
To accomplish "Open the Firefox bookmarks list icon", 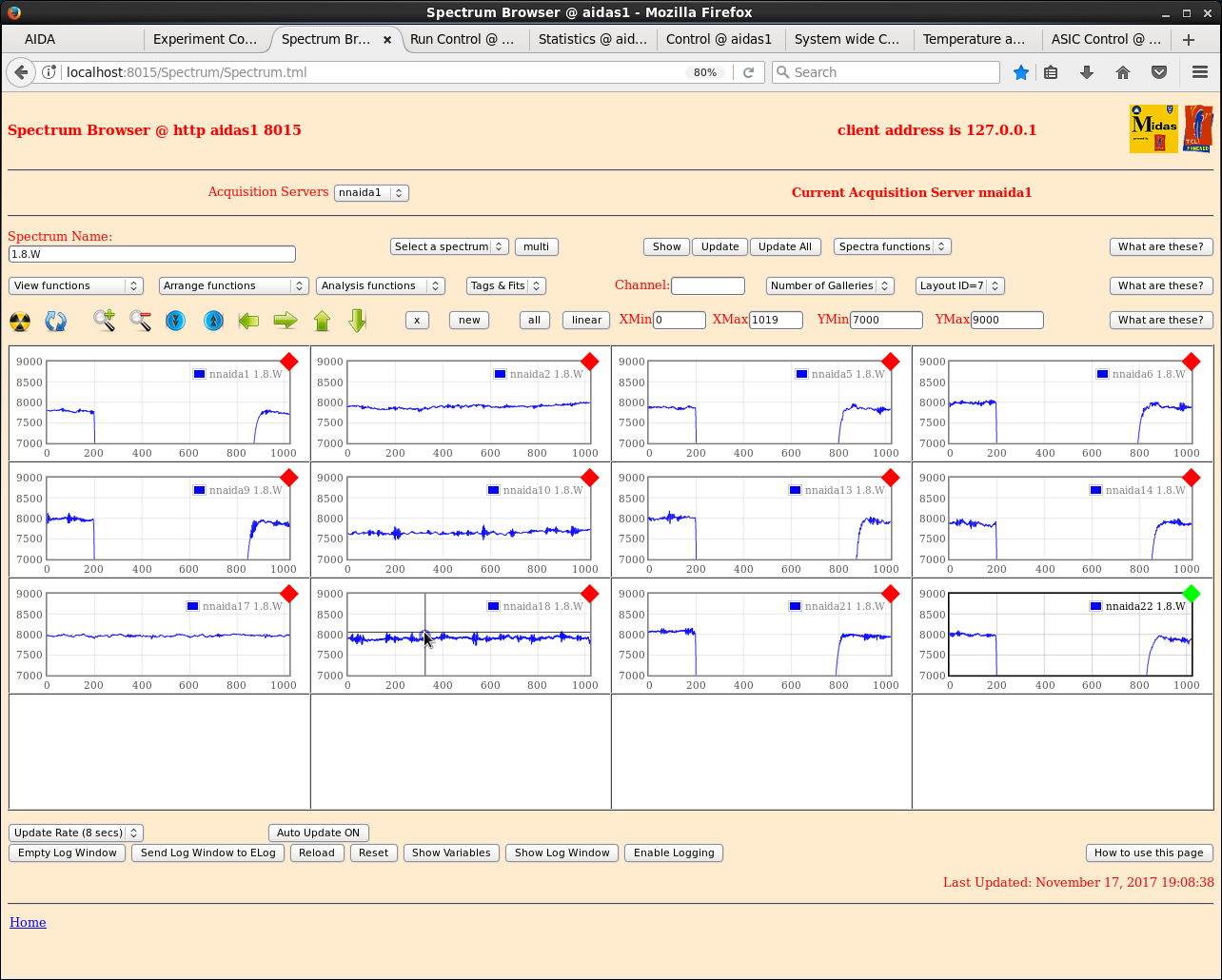I will 1051,72.
